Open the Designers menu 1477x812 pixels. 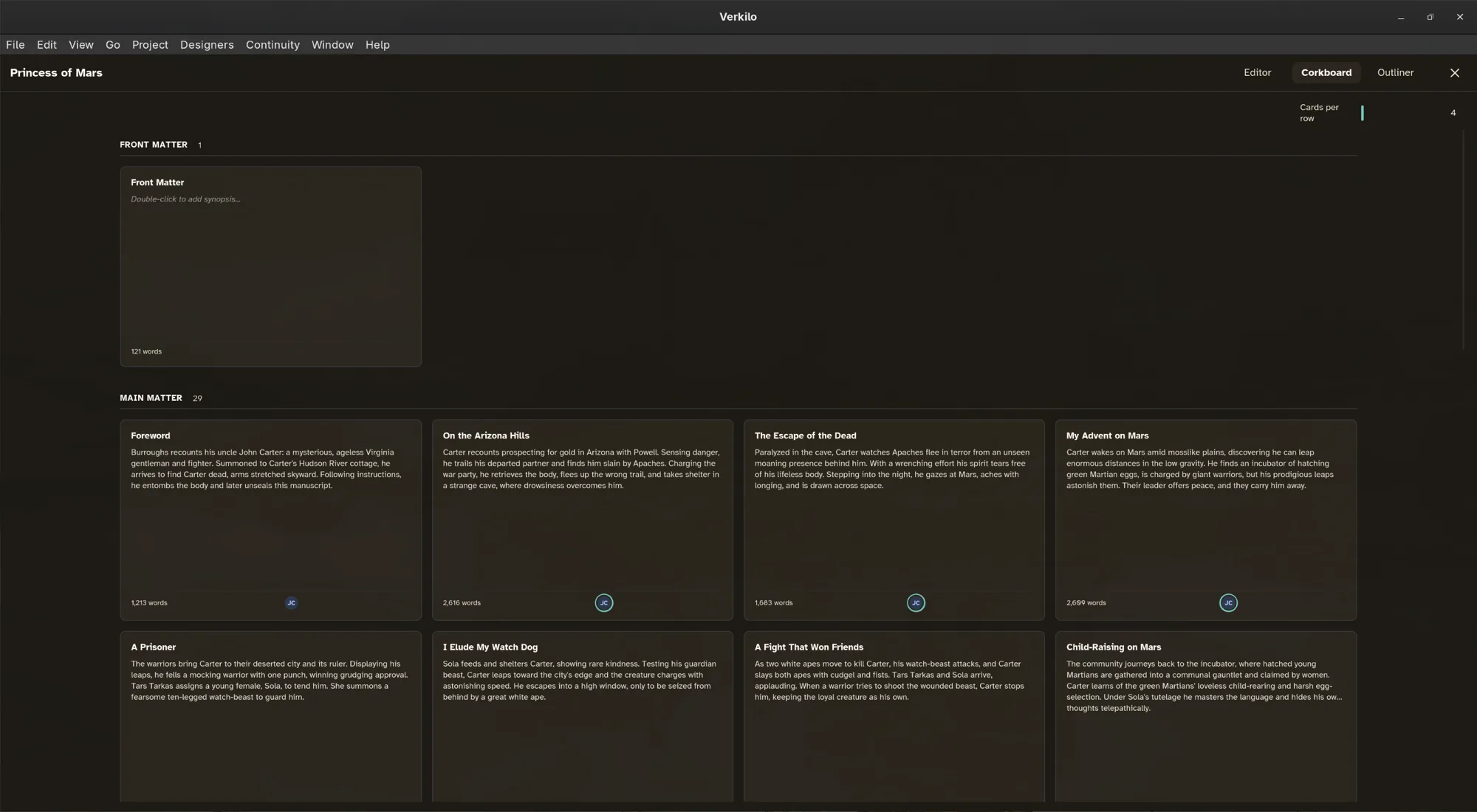[x=207, y=45]
